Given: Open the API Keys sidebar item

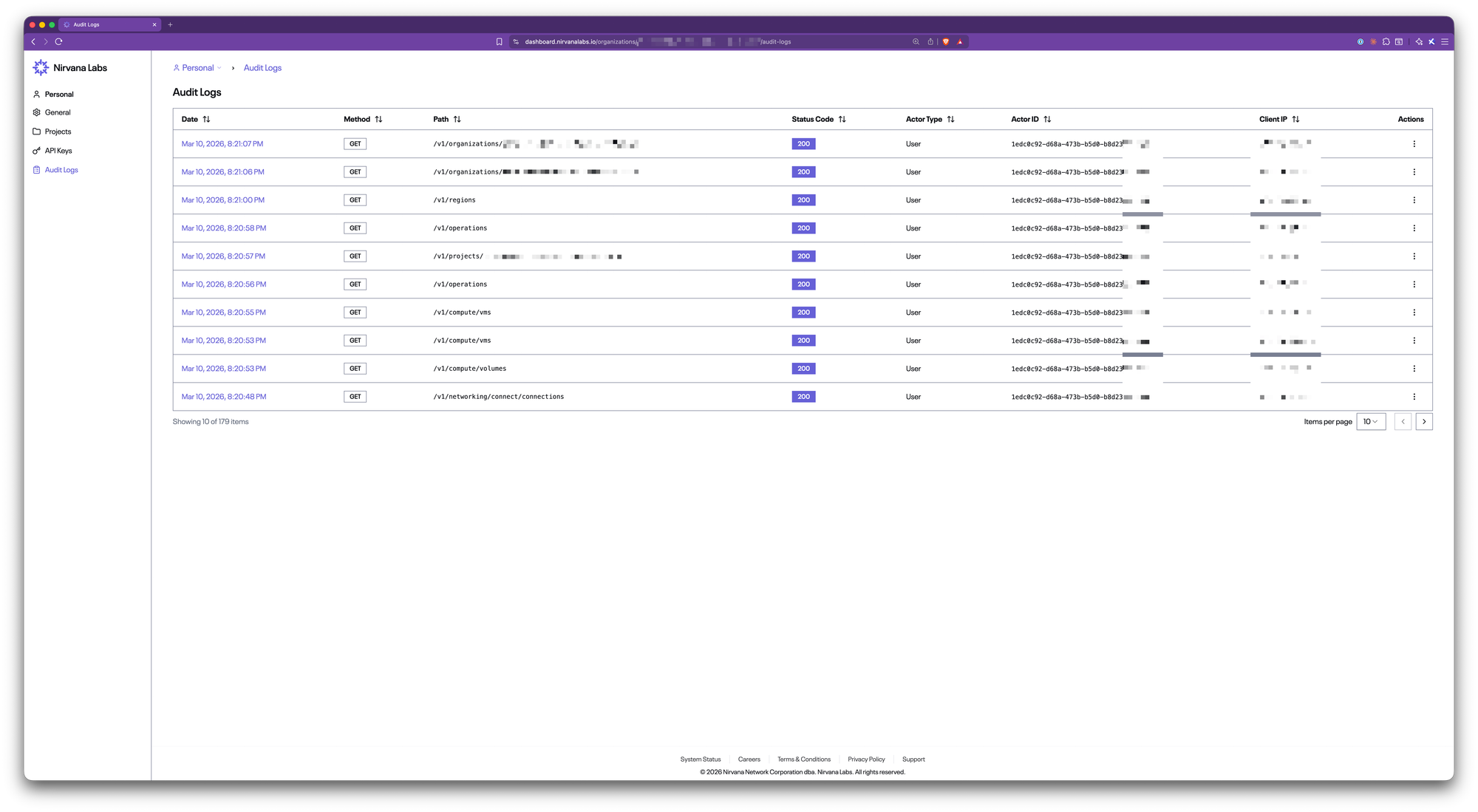Looking at the screenshot, I should coord(58,151).
